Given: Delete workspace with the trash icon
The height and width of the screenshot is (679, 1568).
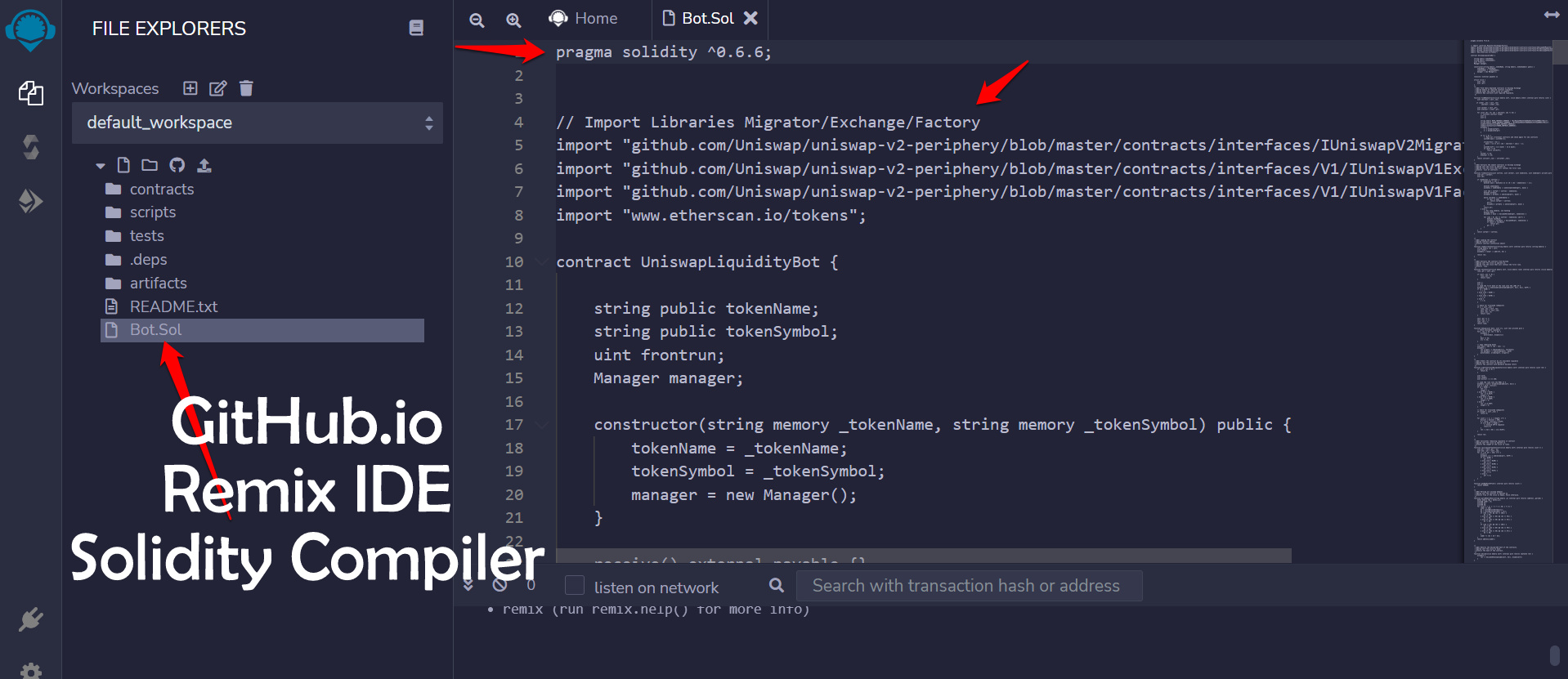Looking at the screenshot, I should [x=246, y=88].
